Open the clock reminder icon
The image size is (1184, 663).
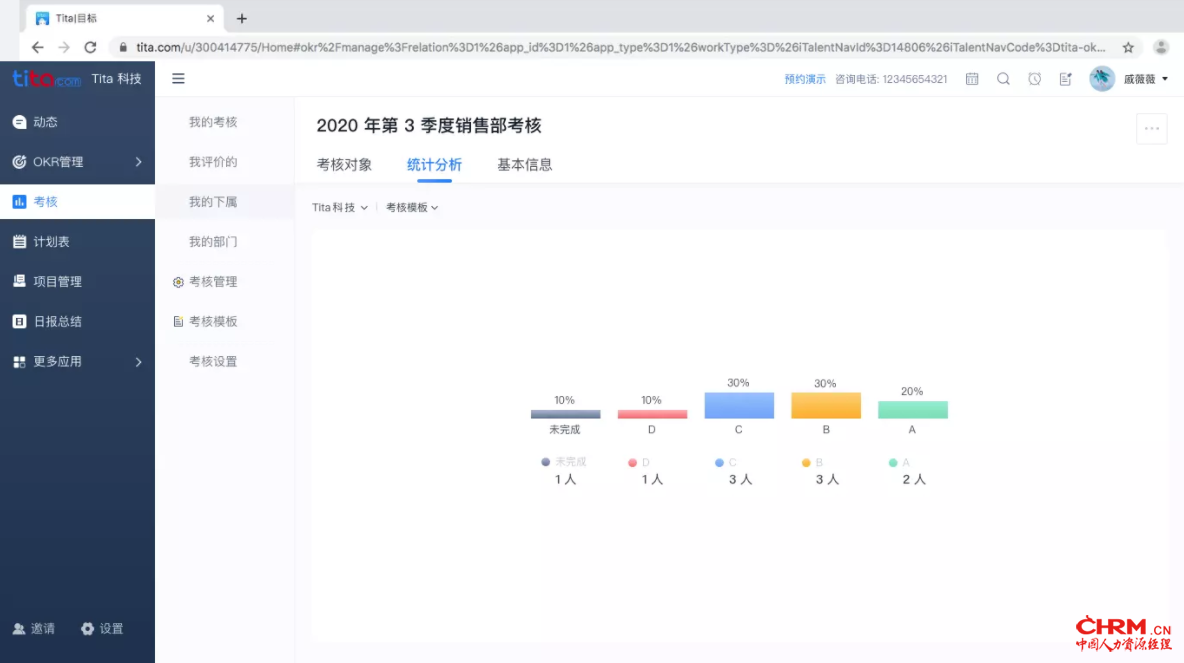point(1035,79)
